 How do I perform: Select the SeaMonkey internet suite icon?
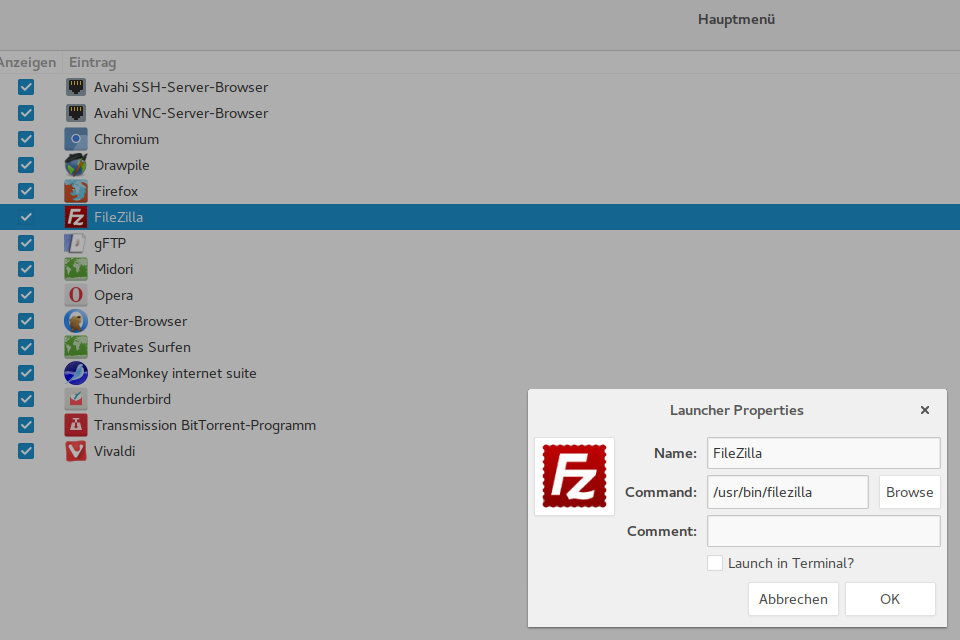[x=76, y=373]
